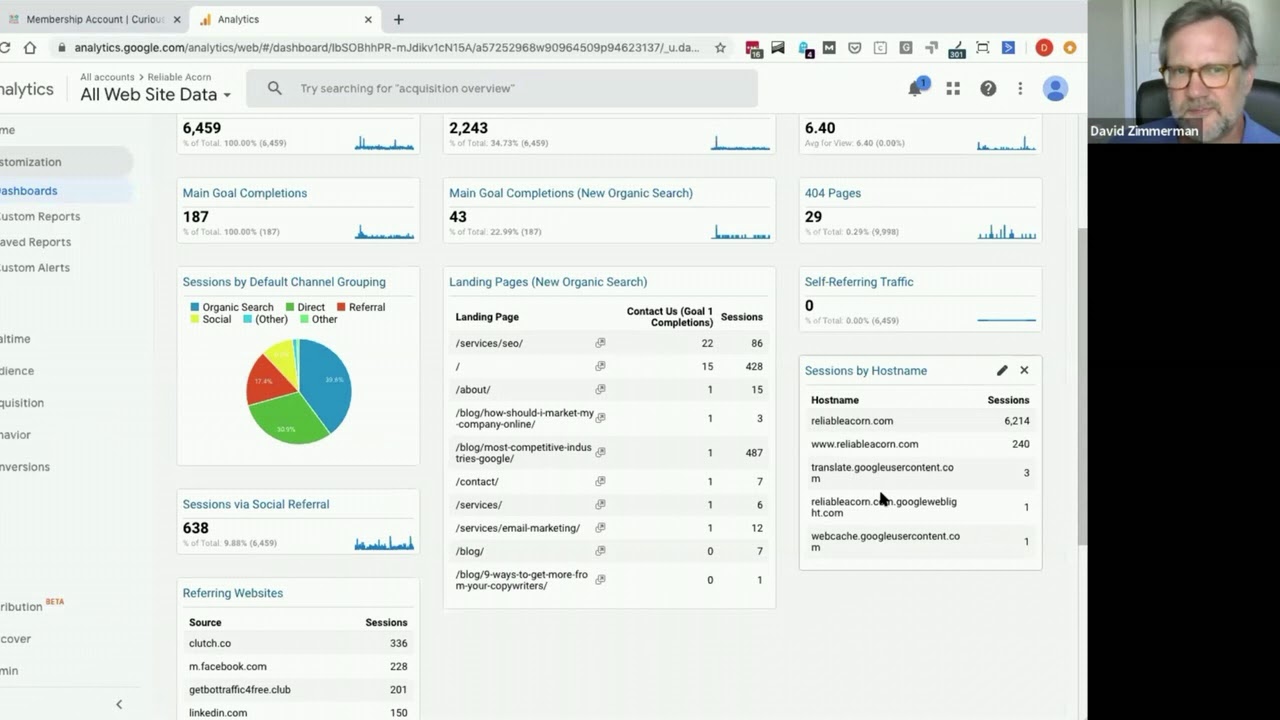Open the /contact/ landing page link icon
The image size is (1280, 720).
(x=600, y=481)
